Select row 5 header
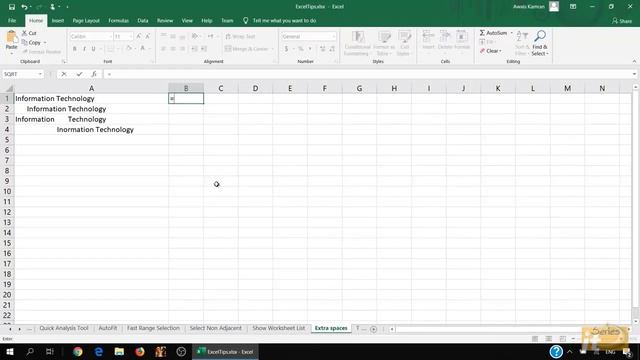This screenshot has width=640, height=360. coord(7,140)
